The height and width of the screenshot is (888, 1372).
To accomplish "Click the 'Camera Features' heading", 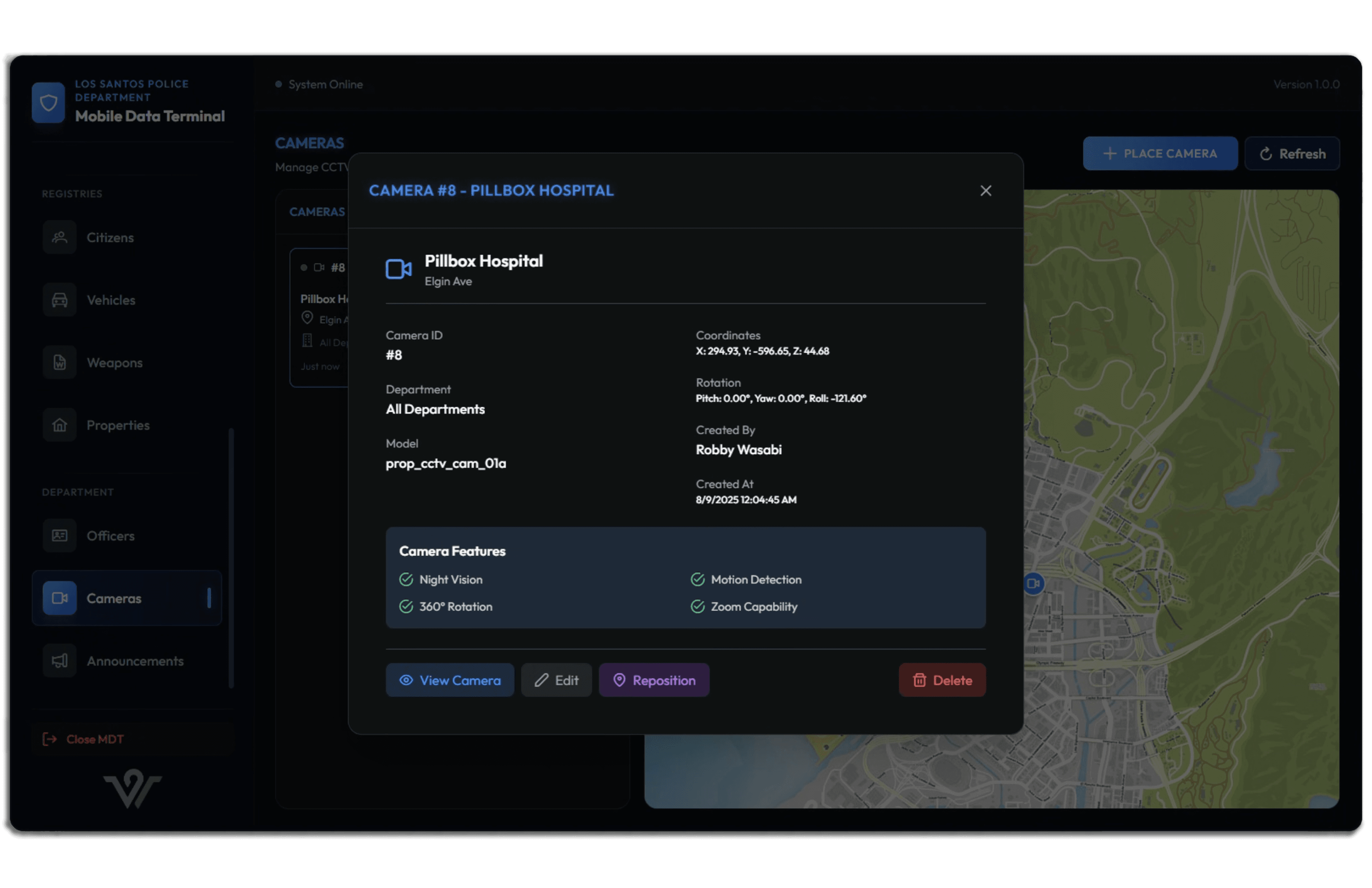I will point(452,551).
